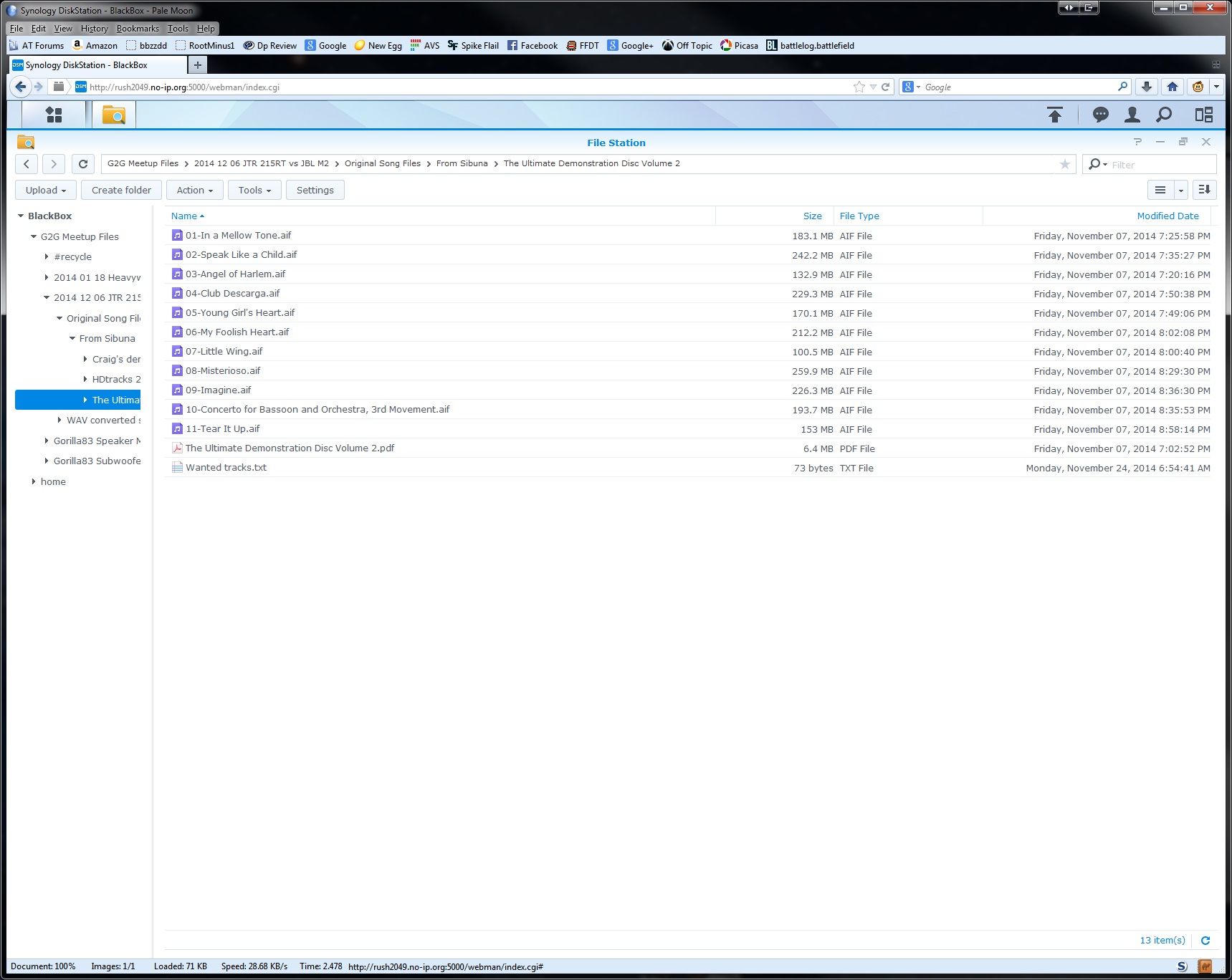Open view mode dropdown arrow
The width and height of the screenshot is (1232, 980).
1180,190
